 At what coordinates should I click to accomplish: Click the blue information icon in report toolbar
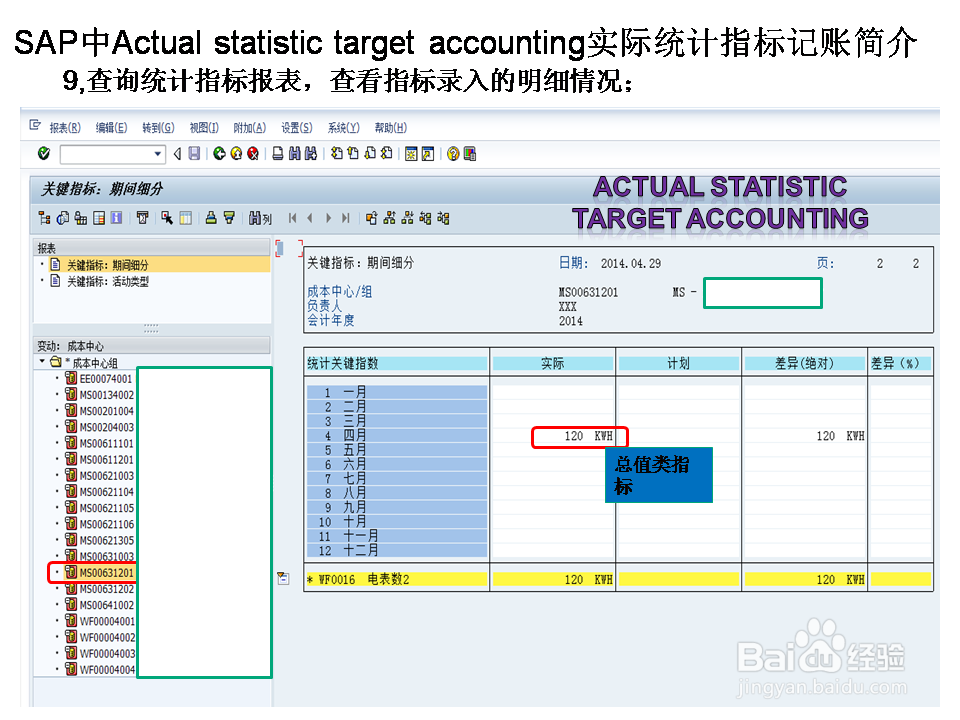point(116,218)
